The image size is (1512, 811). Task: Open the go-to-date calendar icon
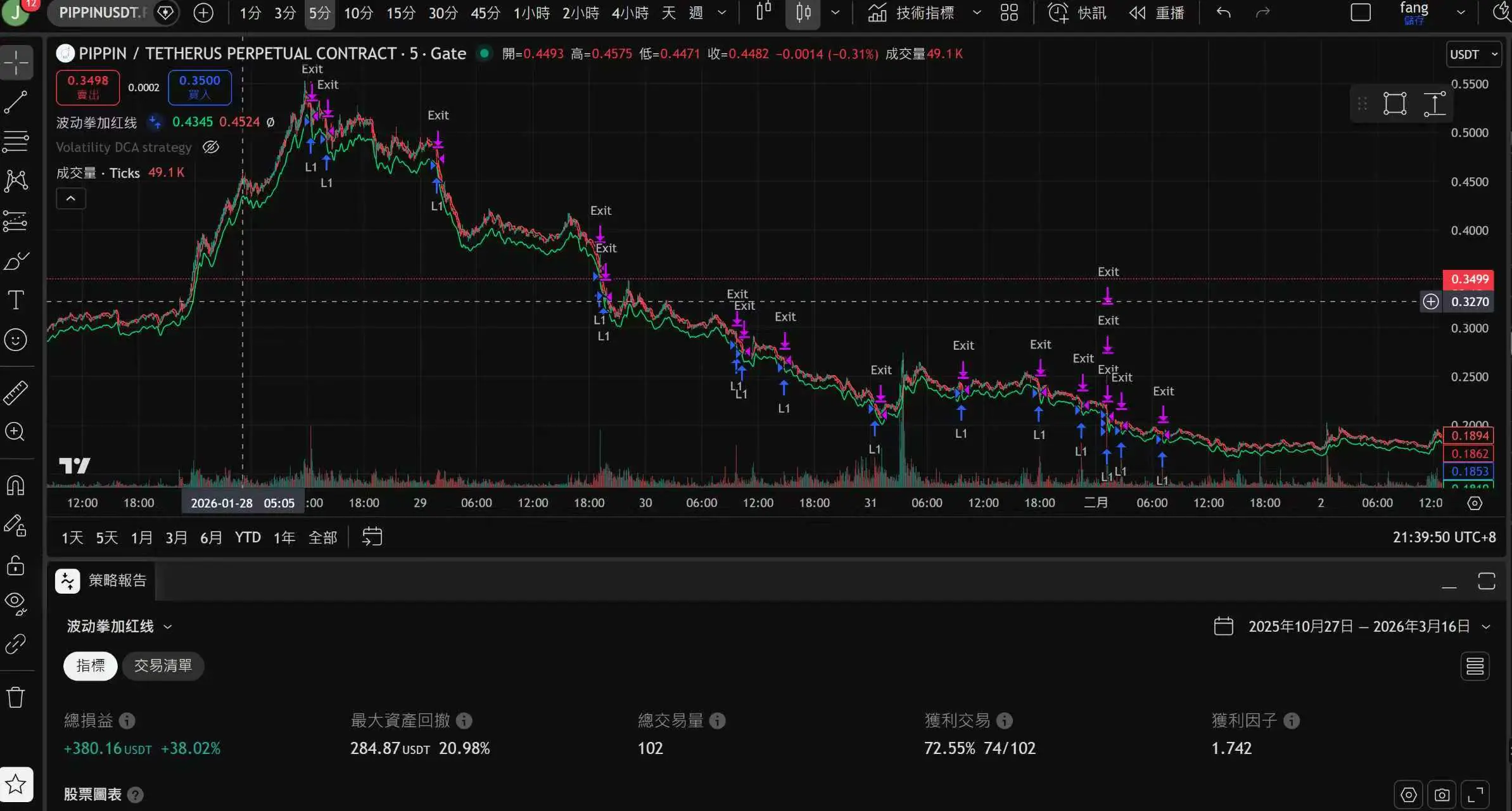(372, 537)
